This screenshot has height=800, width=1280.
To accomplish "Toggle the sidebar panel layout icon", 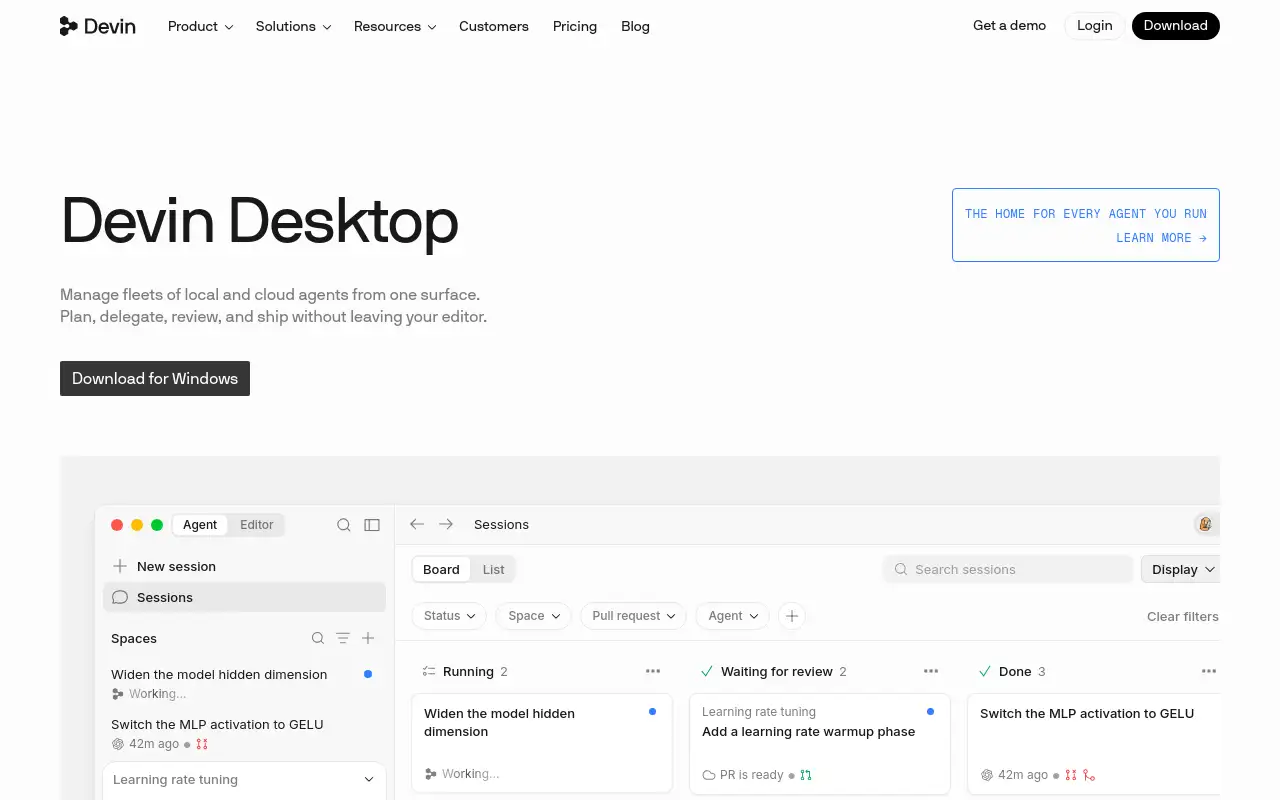I will pos(372,525).
